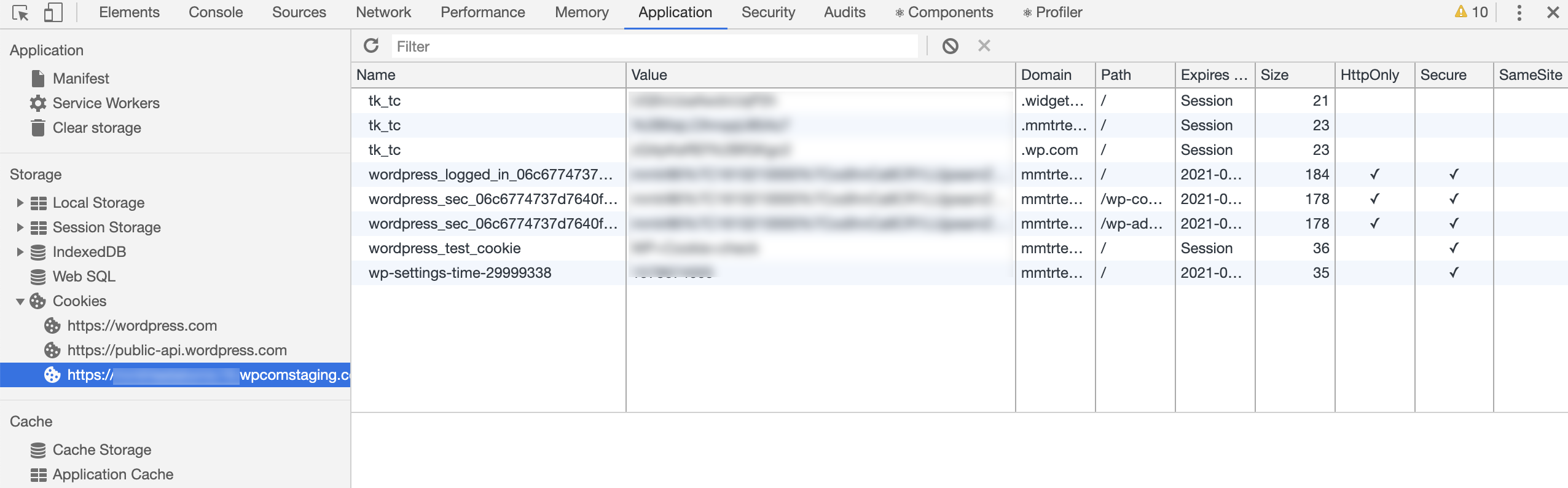This screenshot has height=488, width=1568.
Task: Sort cookies by the Value column header
Action: 821,75
